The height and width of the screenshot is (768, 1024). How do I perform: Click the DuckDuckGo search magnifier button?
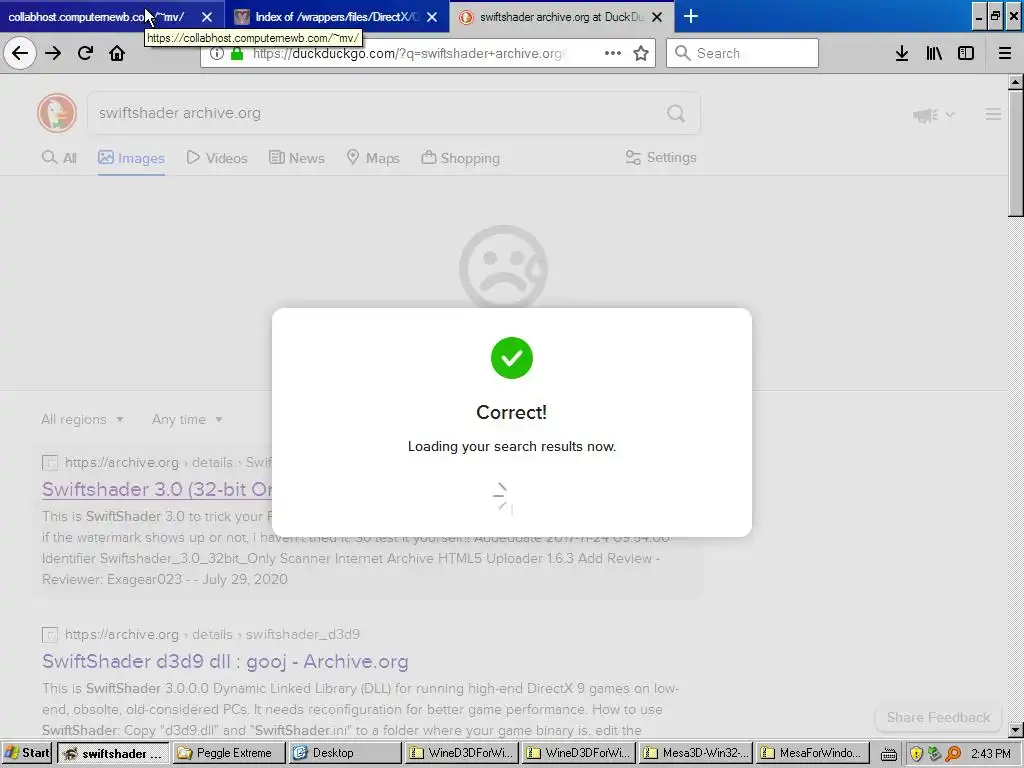[676, 114]
